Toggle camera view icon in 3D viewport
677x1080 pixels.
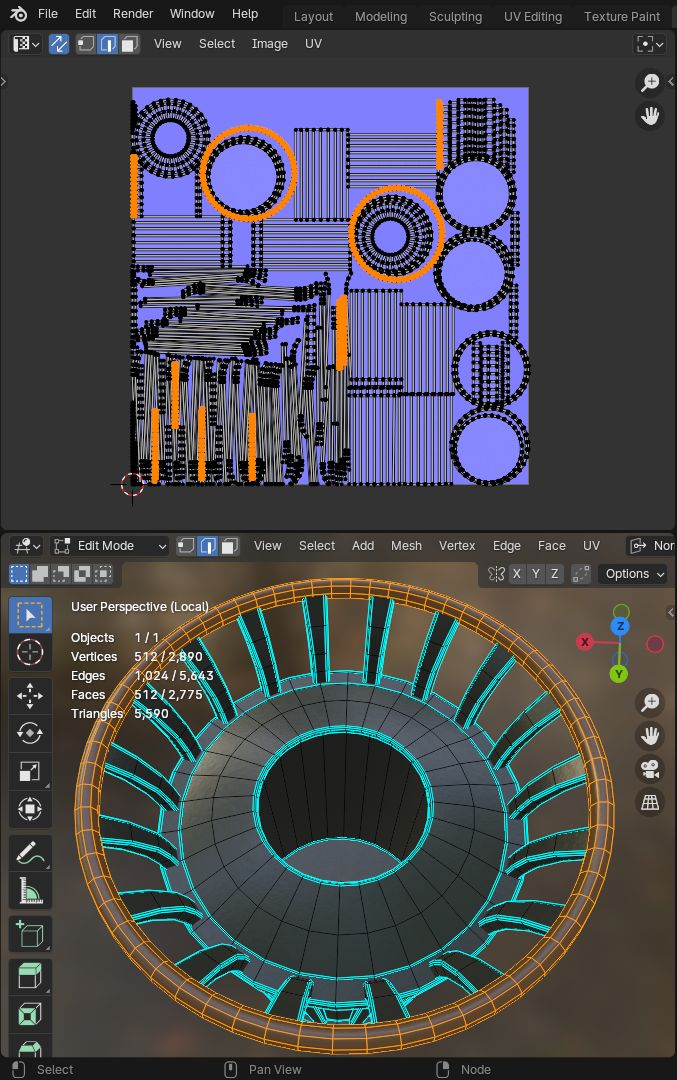tap(649, 769)
